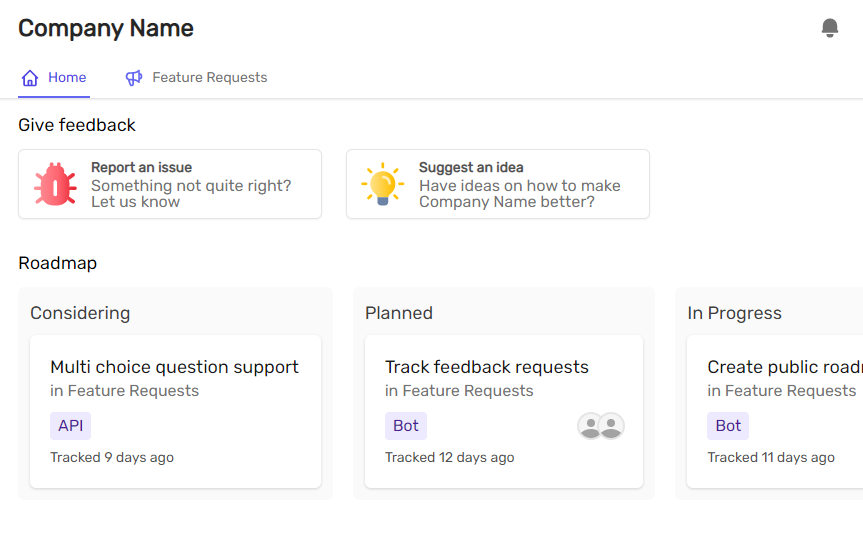Click the Planned column header

[399, 313]
